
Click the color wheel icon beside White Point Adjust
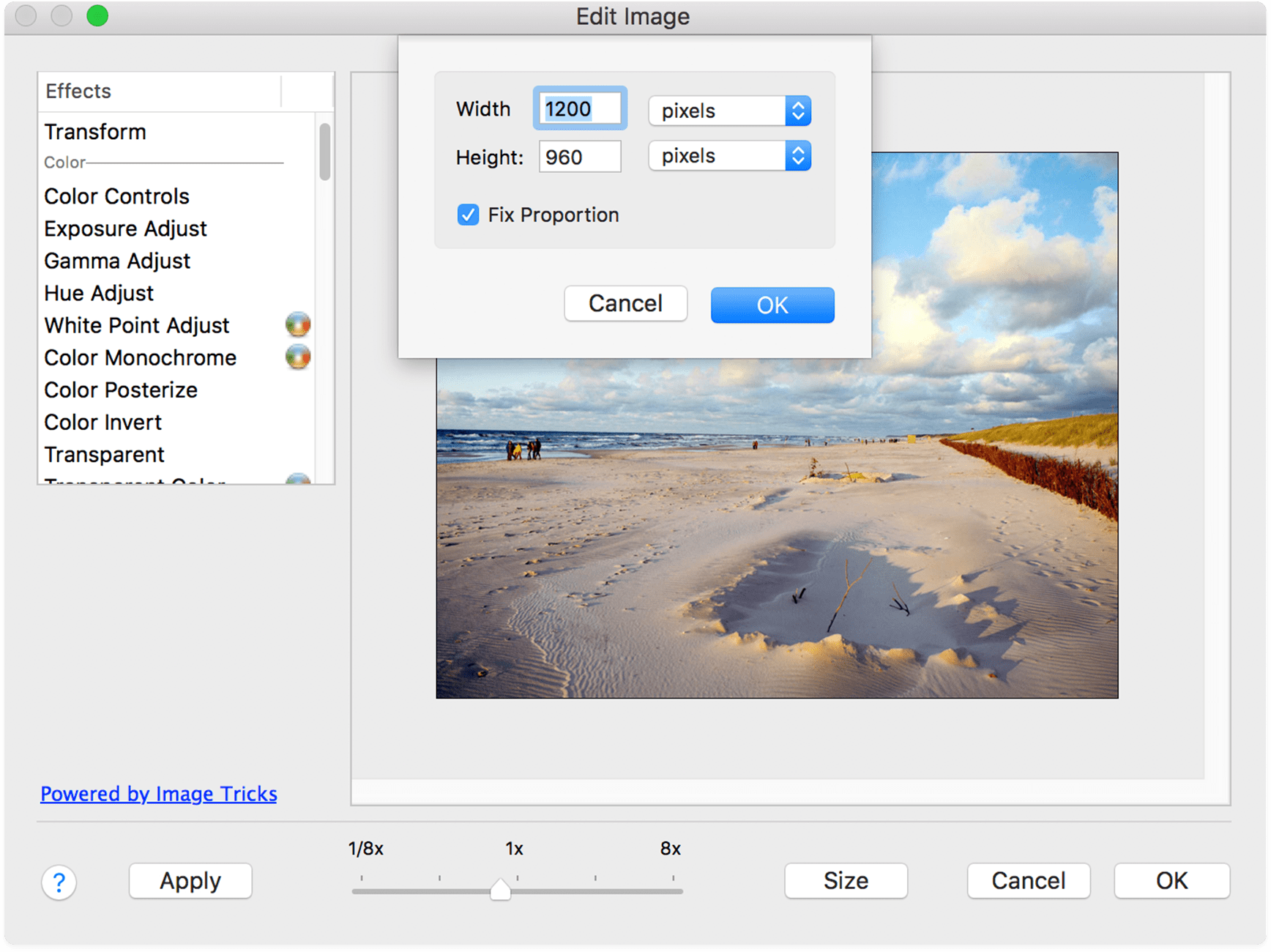tap(297, 324)
